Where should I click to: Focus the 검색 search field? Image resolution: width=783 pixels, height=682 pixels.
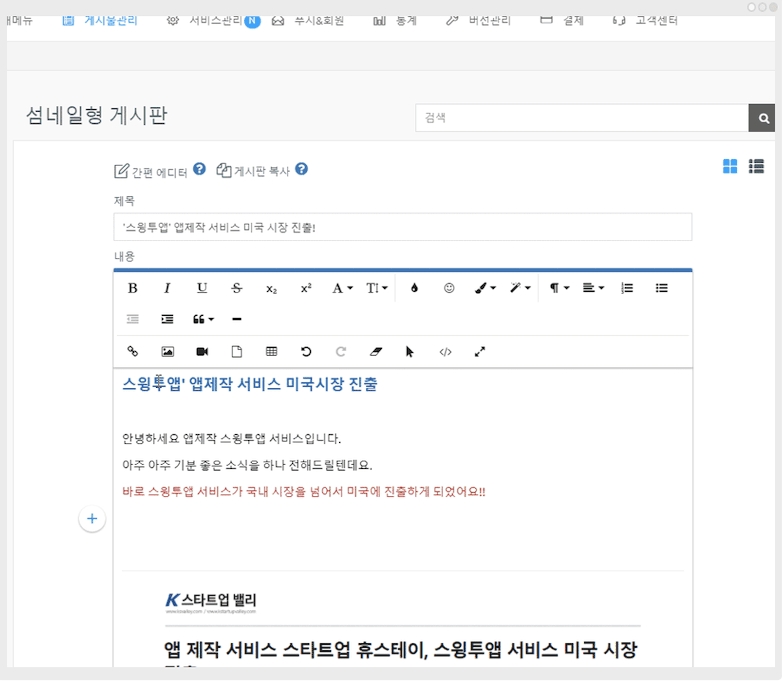pos(583,118)
